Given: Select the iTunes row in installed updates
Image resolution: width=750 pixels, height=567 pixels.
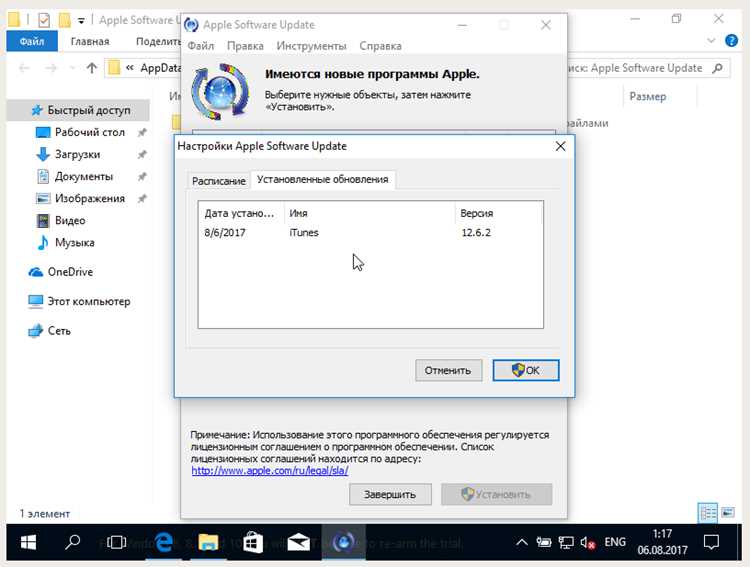Looking at the screenshot, I should click(370, 233).
